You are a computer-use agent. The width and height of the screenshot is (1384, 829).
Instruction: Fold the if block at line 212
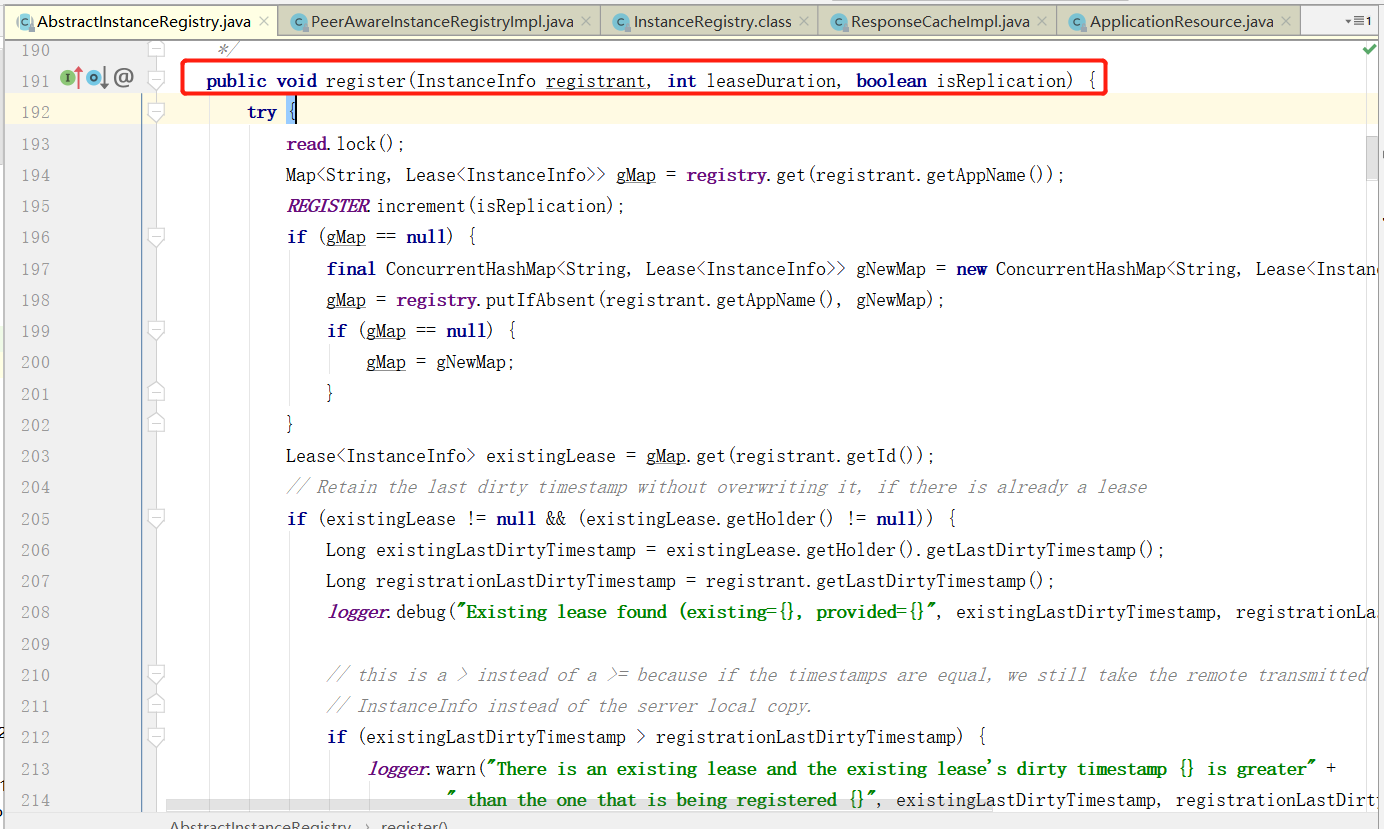point(155,737)
